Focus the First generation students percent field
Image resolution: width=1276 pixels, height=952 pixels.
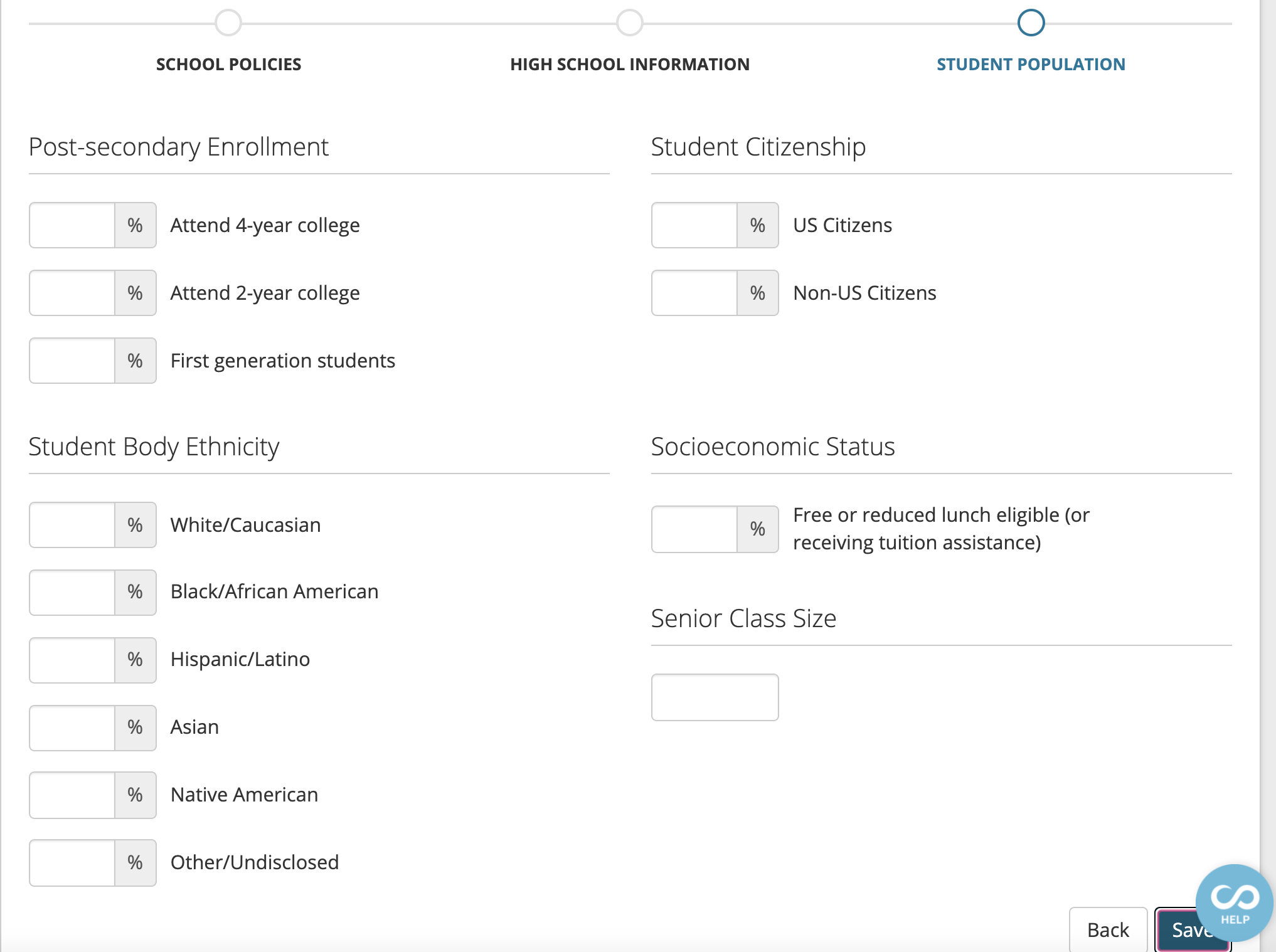point(72,361)
